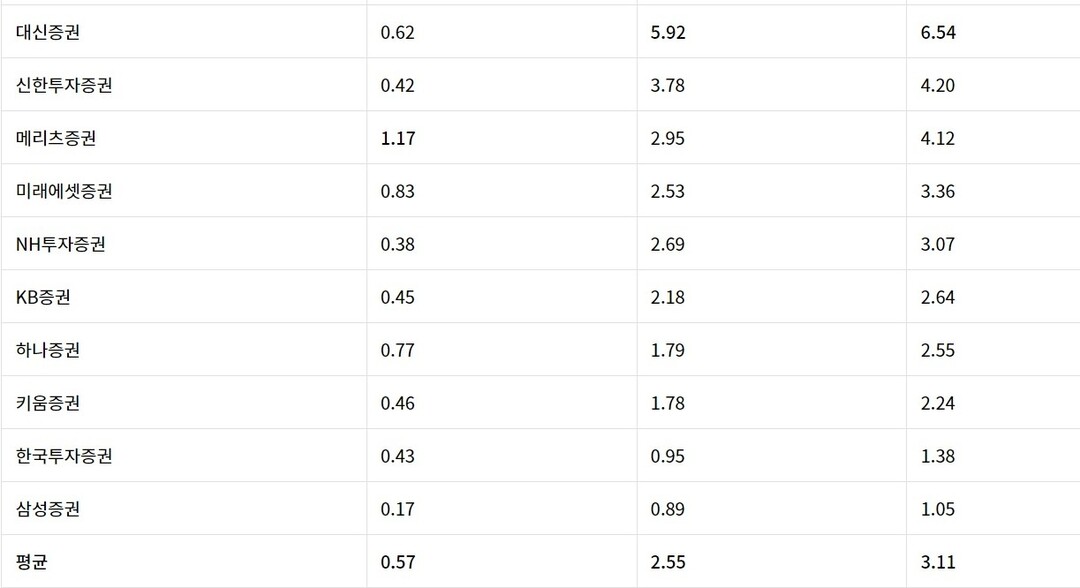1080x588 pixels.
Task: Select the 3.11 average total cell
Action: click(x=938, y=562)
